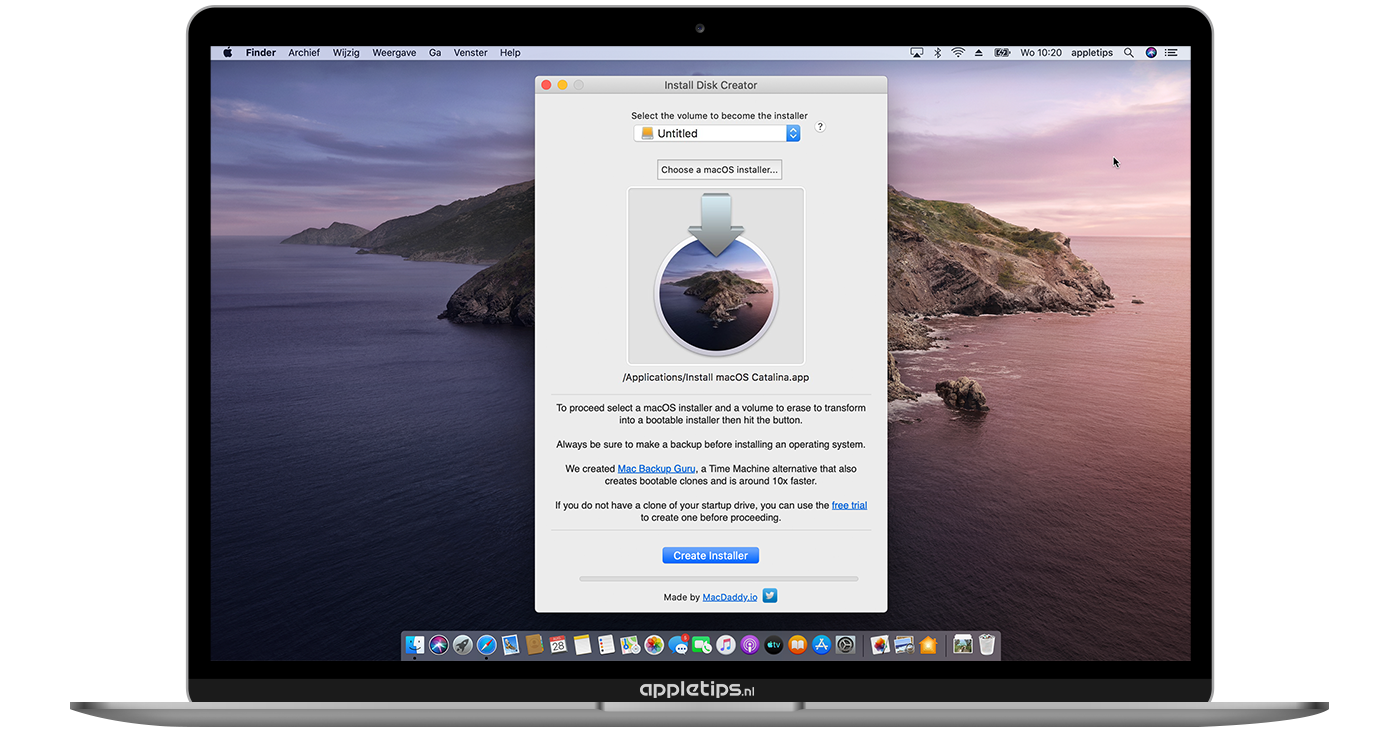Click the question mark help button
The width and height of the screenshot is (1400, 733).
[820, 127]
